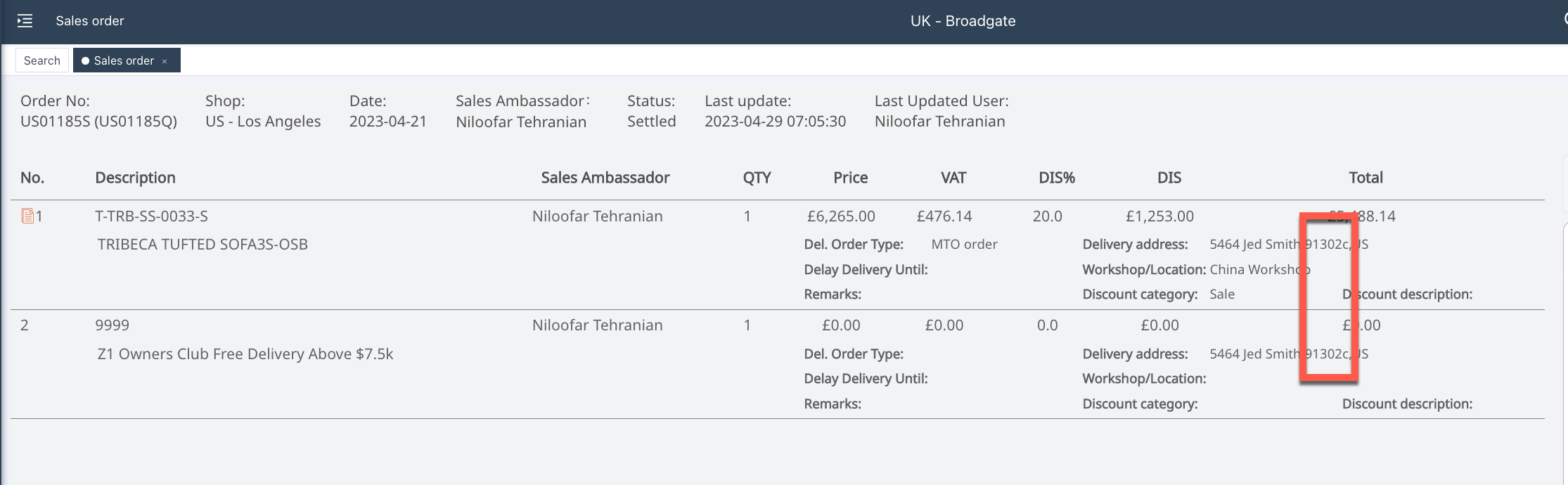Select the Sales order tab

click(124, 60)
